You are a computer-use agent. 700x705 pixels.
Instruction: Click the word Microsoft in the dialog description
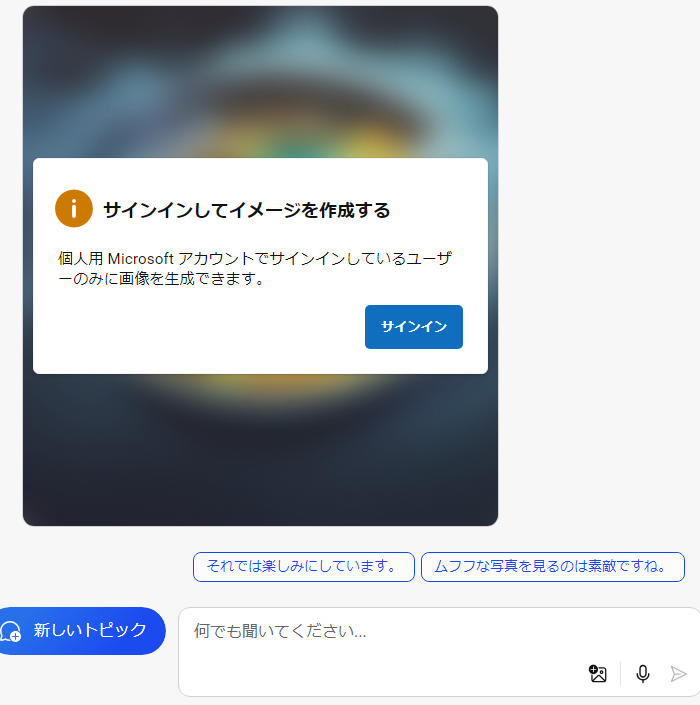coord(140,259)
